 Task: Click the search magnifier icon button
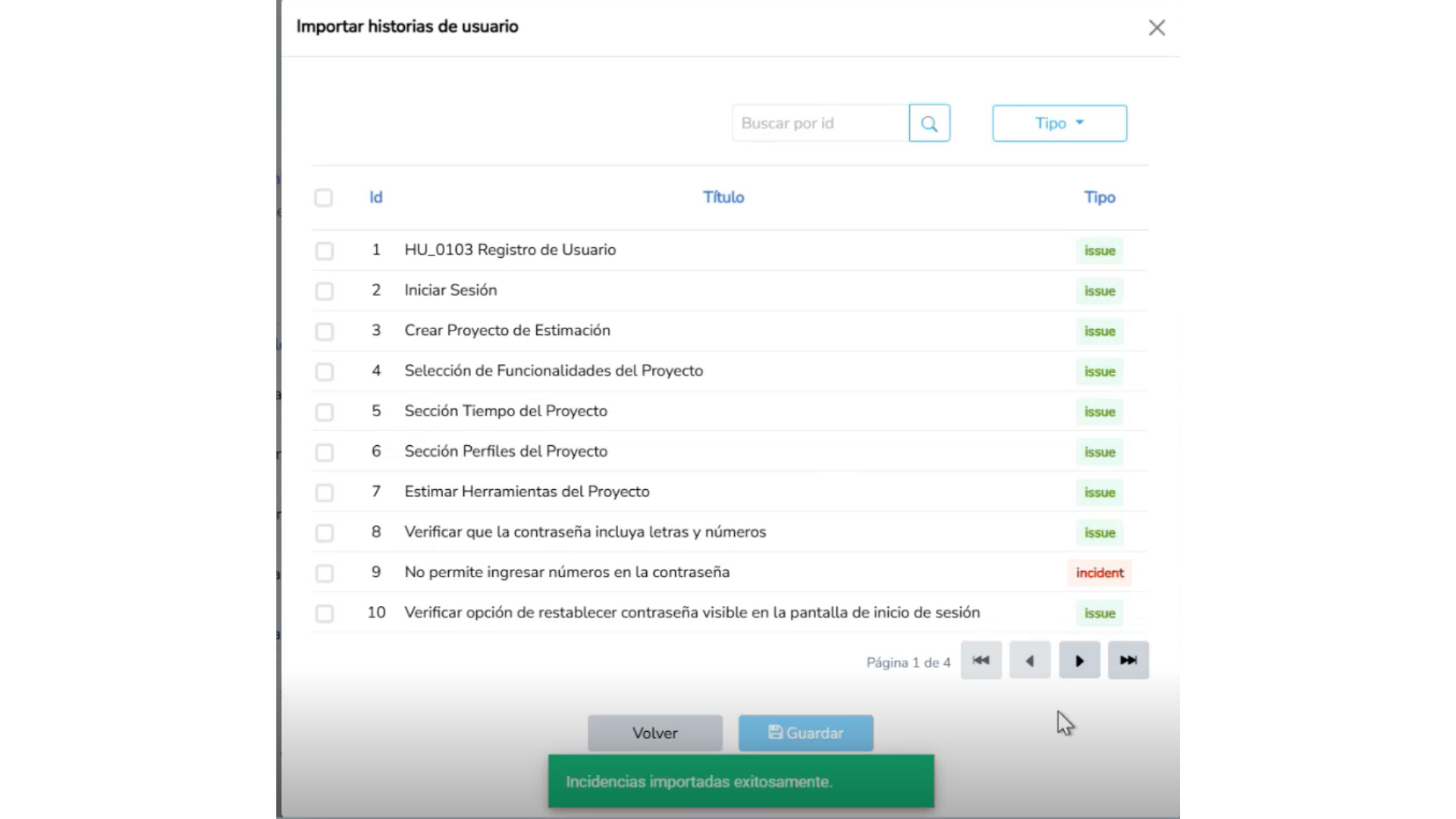(930, 123)
